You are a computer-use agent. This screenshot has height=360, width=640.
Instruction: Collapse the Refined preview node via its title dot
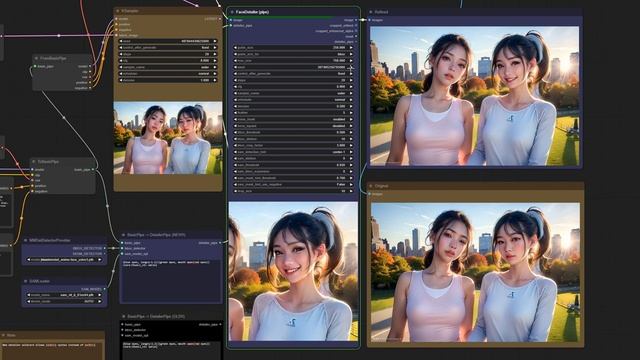pyautogui.click(x=371, y=12)
